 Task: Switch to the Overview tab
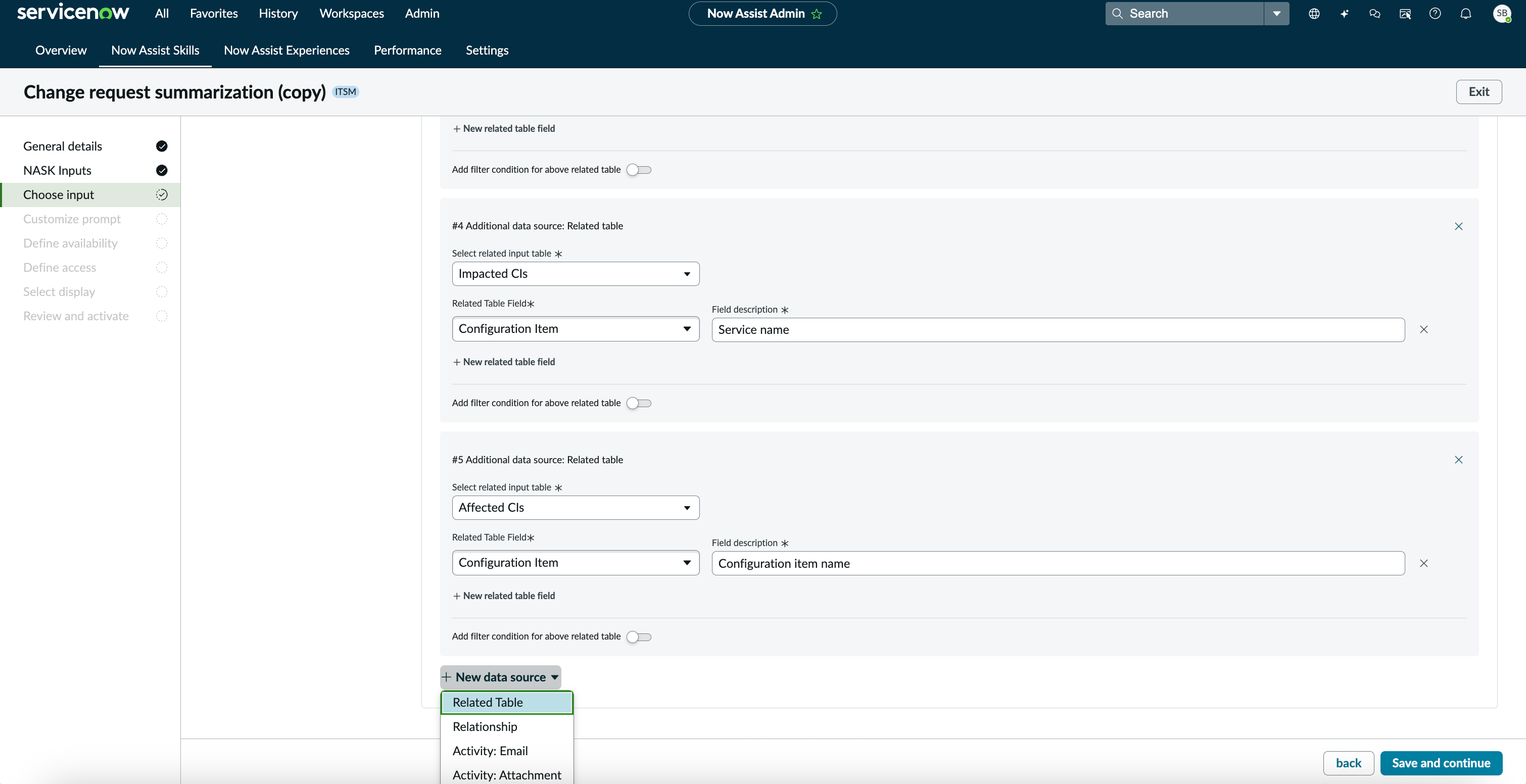point(61,51)
